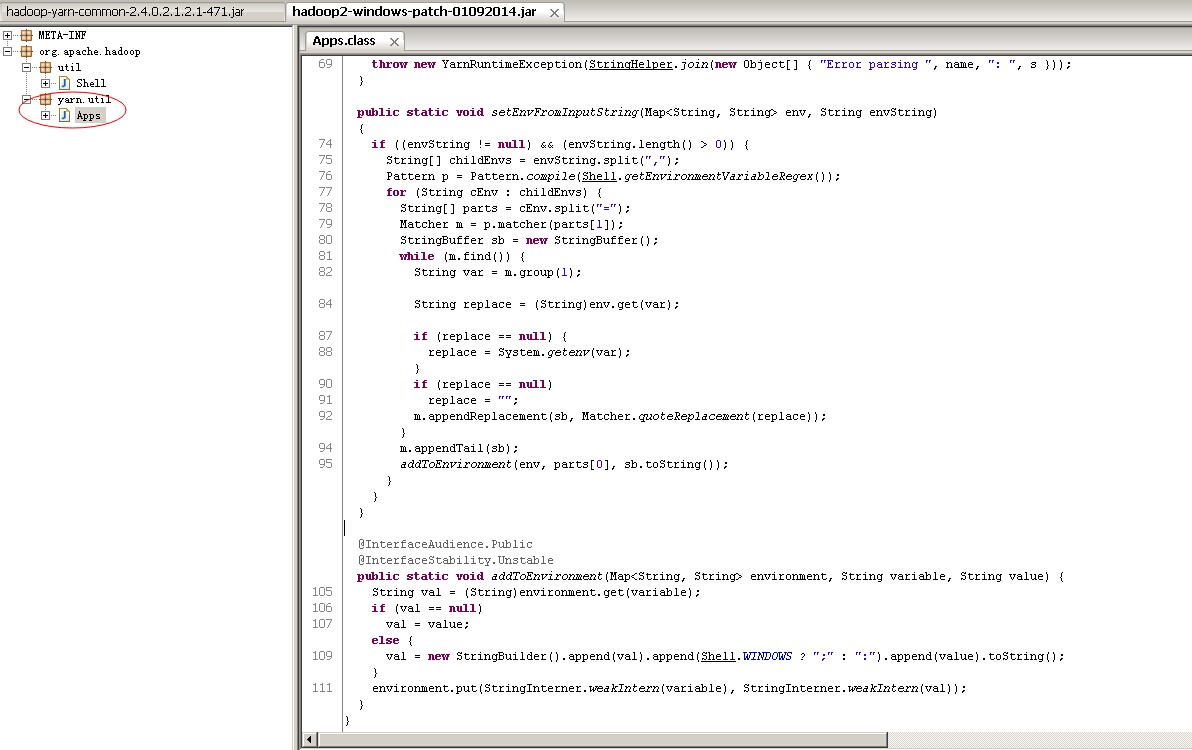This screenshot has height=750, width=1192.
Task: Follow the StringHelper link on line 69
Action: [631, 65]
